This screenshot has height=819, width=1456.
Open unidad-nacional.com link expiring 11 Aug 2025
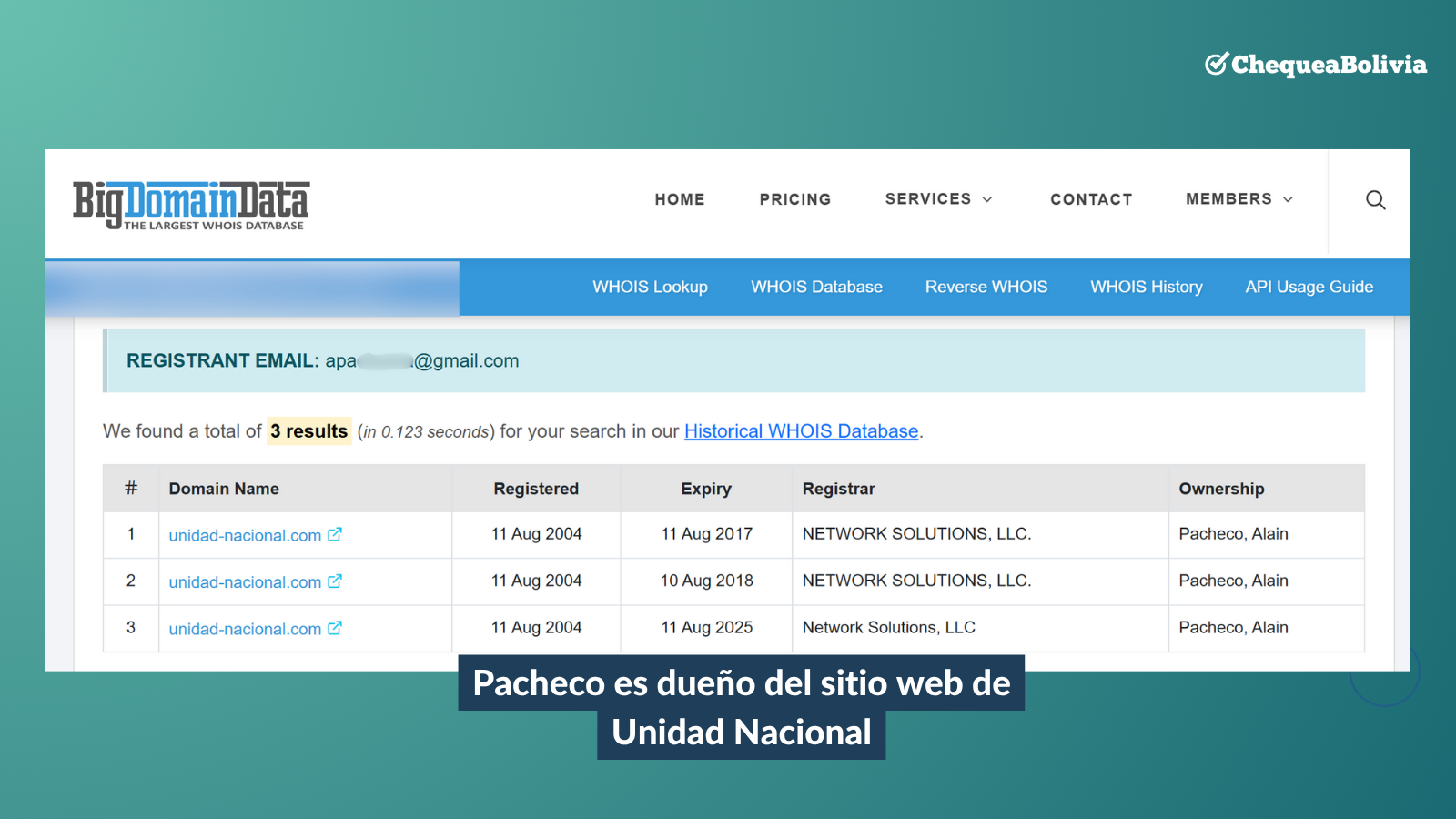point(245,629)
